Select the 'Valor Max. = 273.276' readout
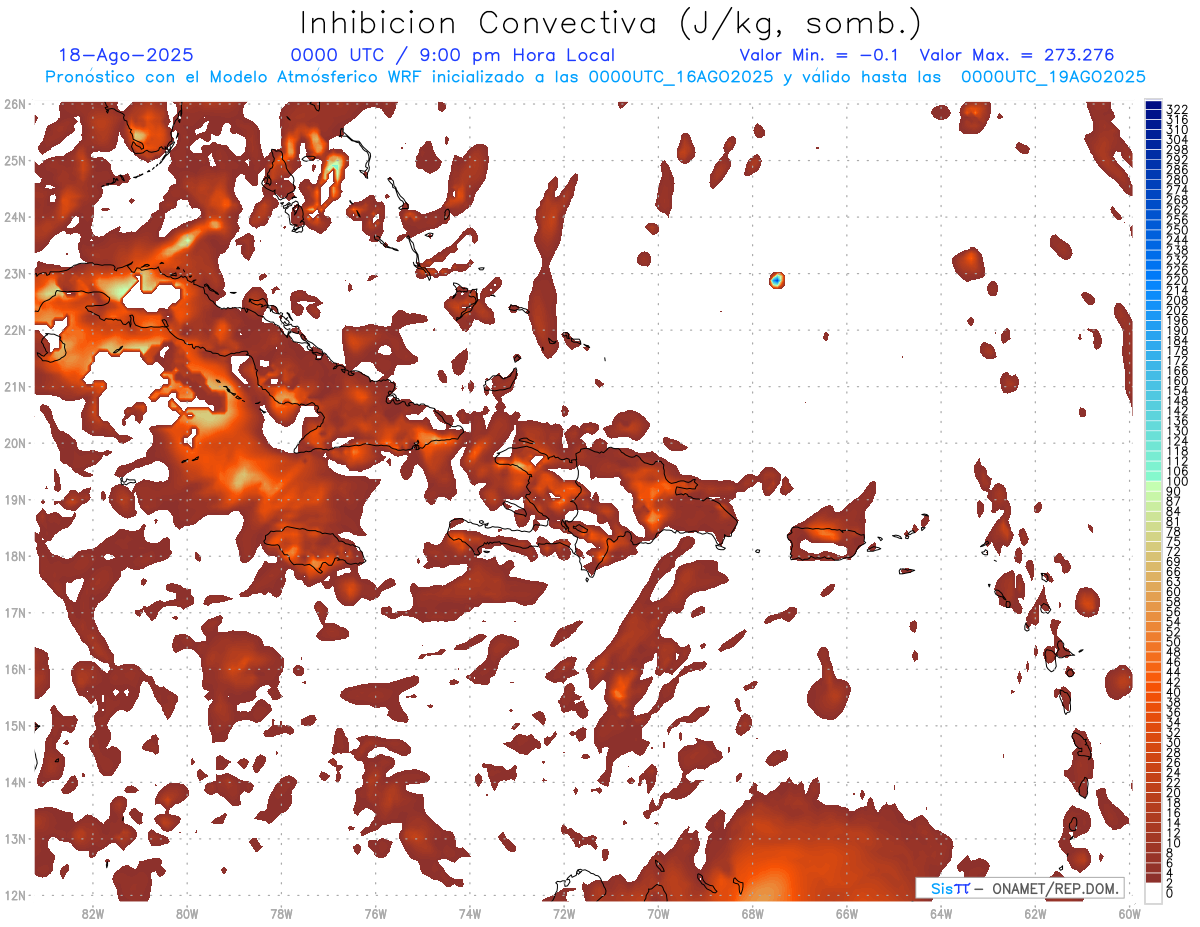1200x927 pixels. click(x=1017, y=55)
